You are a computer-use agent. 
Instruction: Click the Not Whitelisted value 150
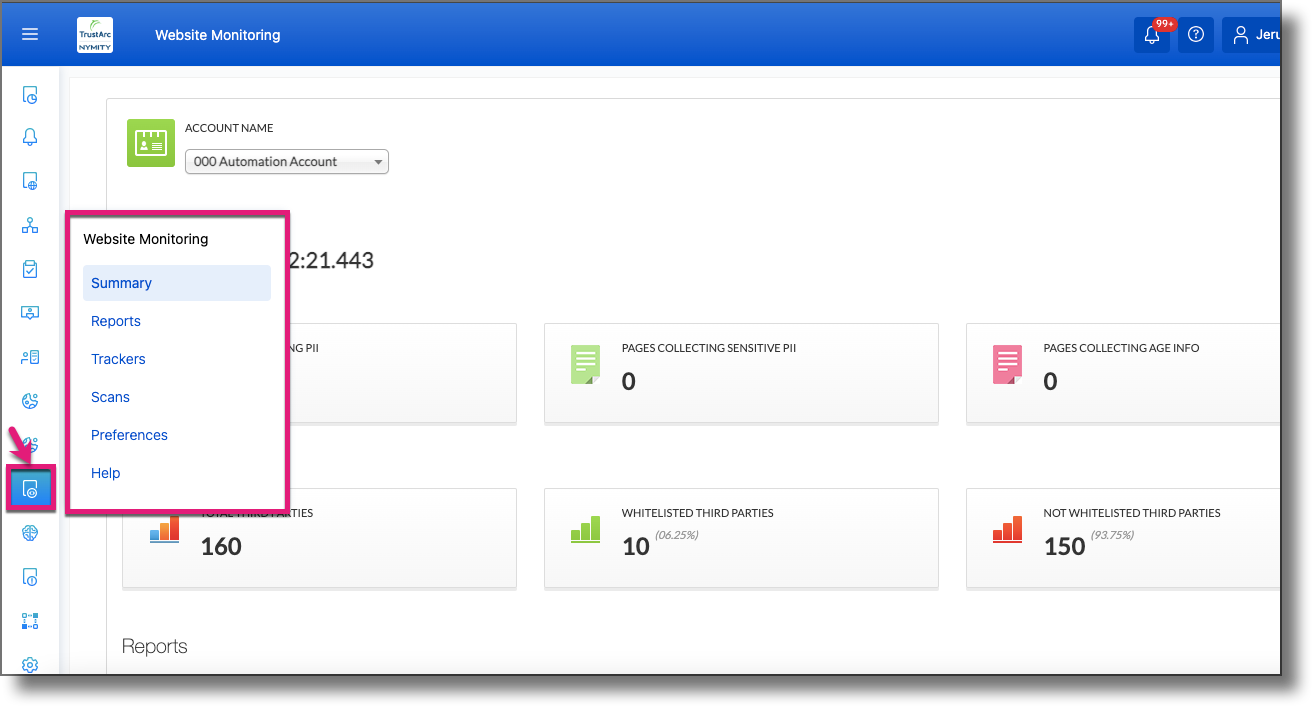click(x=1064, y=546)
